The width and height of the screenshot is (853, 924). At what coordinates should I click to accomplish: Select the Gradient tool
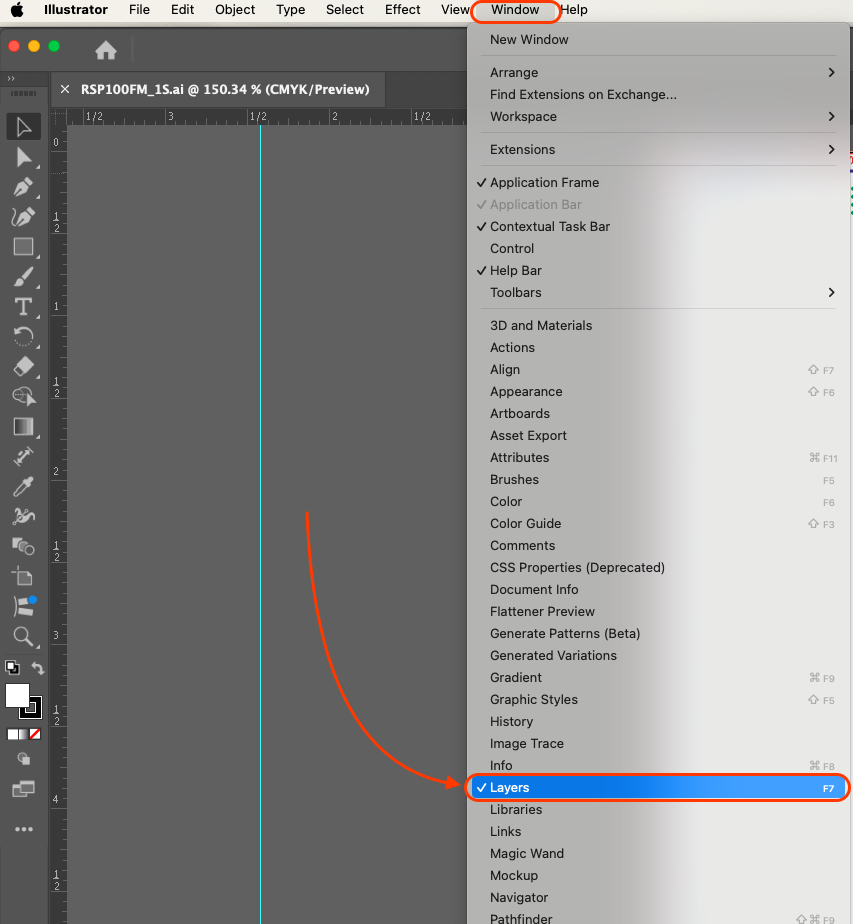click(24, 427)
